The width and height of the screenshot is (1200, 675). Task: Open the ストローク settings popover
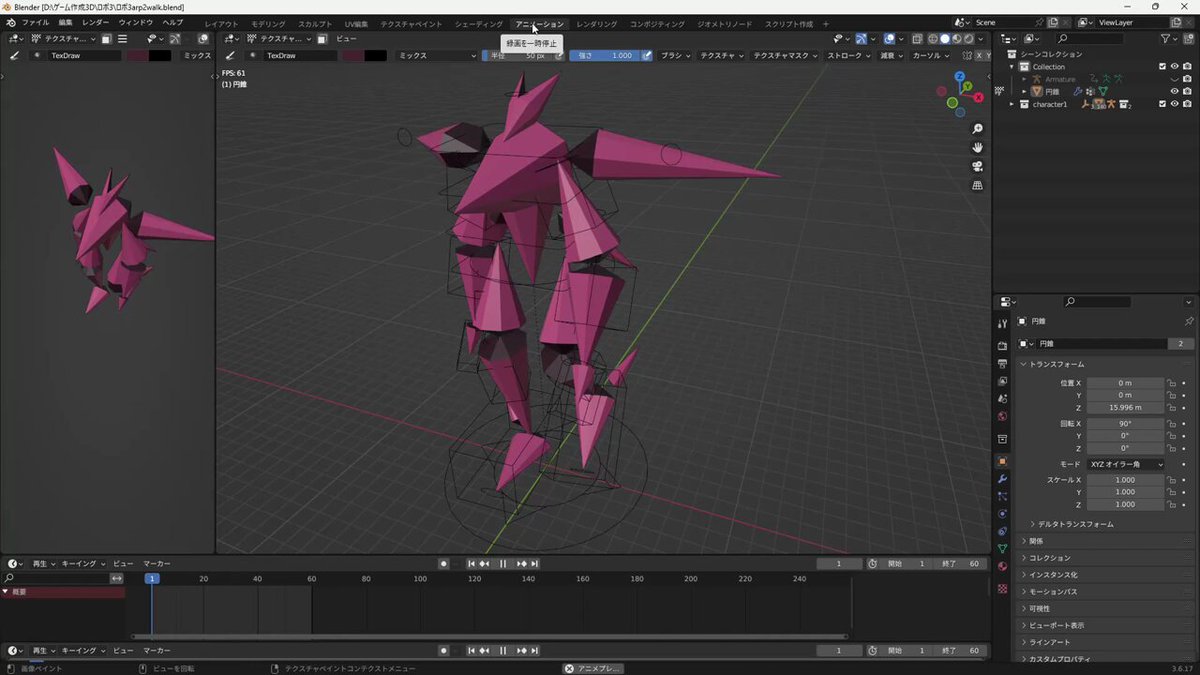pos(848,56)
